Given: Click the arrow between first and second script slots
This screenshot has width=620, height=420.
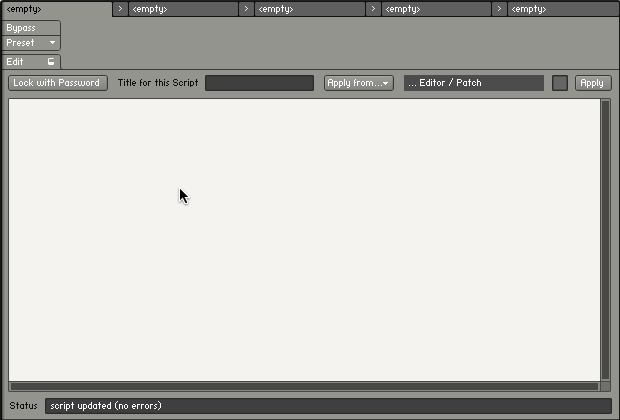Looking at the screenshot, I should 120,9.
